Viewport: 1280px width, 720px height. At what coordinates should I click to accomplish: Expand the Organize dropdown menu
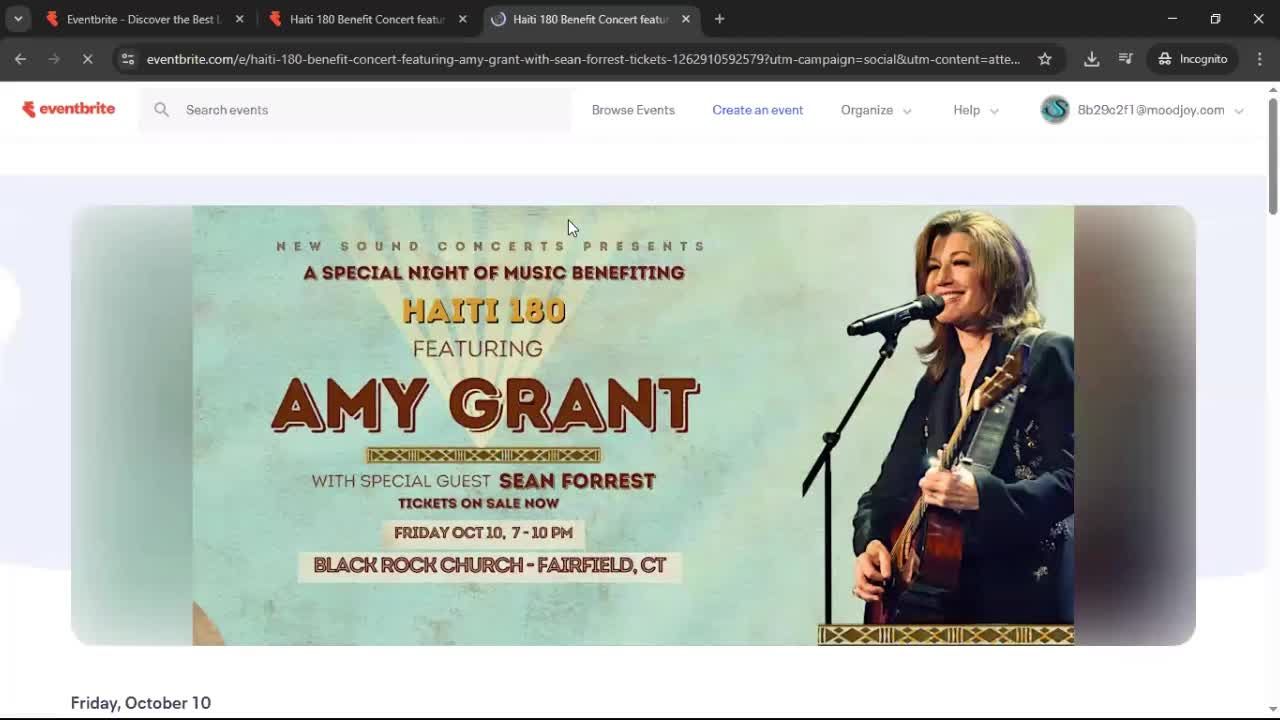(x=877, y=110)
